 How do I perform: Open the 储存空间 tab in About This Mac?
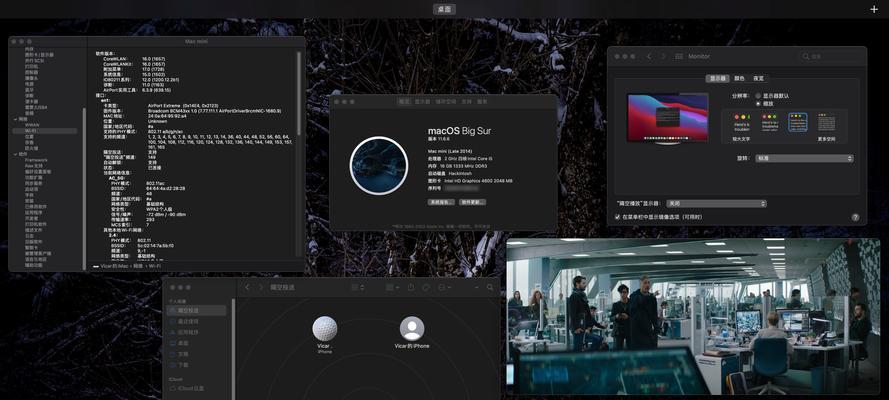(446, 101)
